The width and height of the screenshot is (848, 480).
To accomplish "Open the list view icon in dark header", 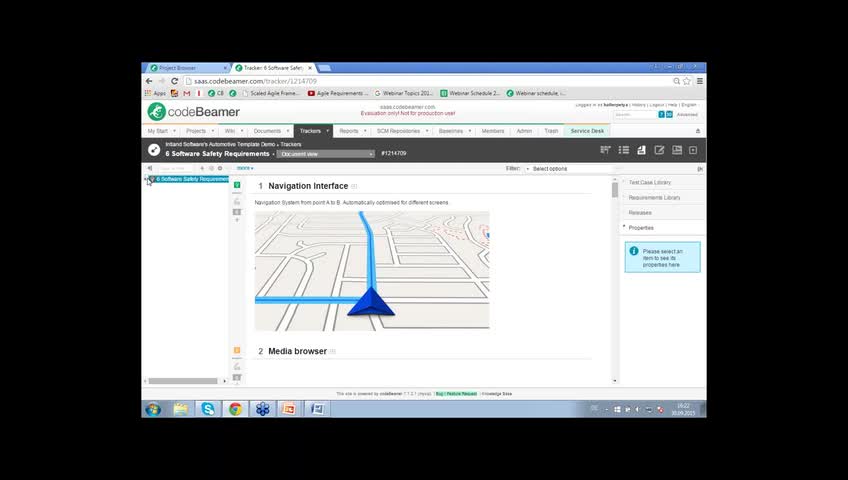I will [624, 150].
